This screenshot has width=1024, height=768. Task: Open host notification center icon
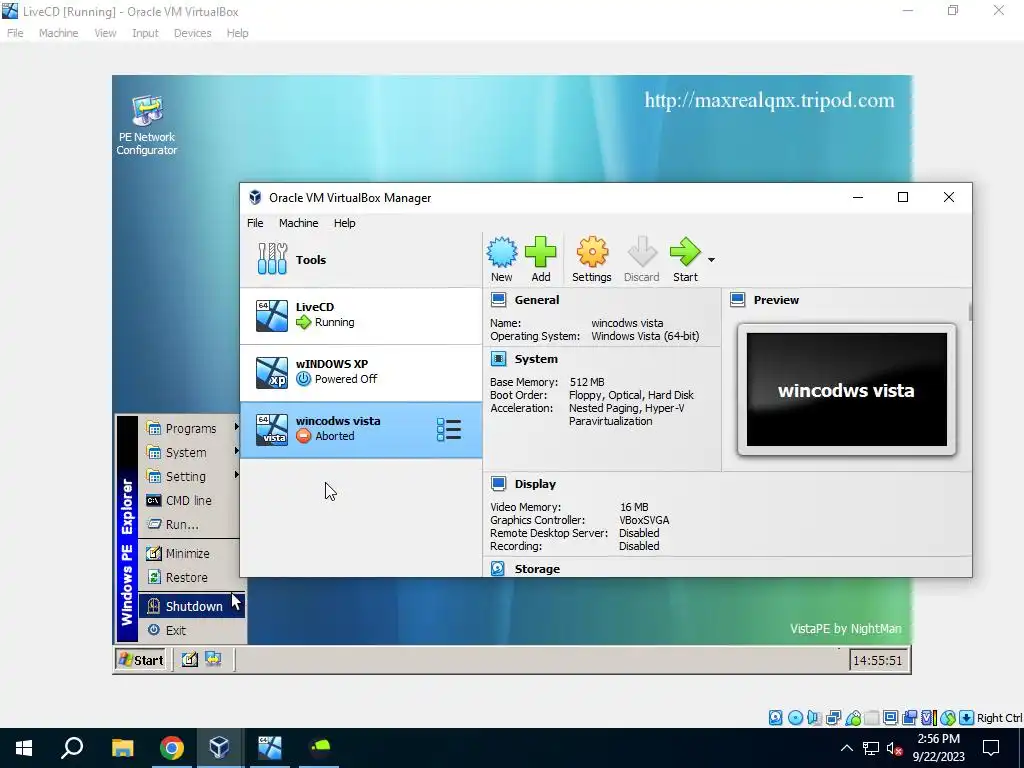click(991, 748)
